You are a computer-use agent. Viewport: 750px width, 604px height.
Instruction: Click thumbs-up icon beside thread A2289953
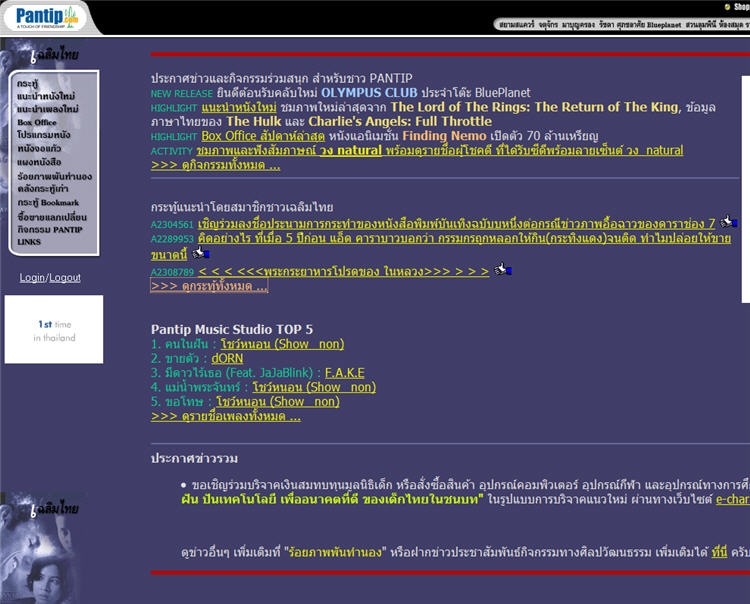(200, 253)
